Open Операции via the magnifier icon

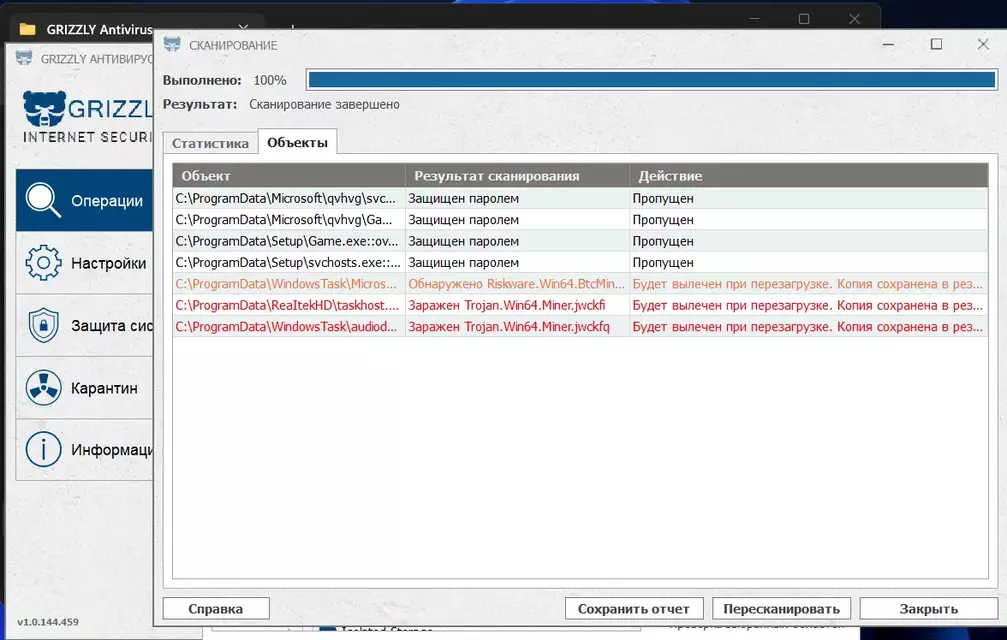(x=43, y=200)
